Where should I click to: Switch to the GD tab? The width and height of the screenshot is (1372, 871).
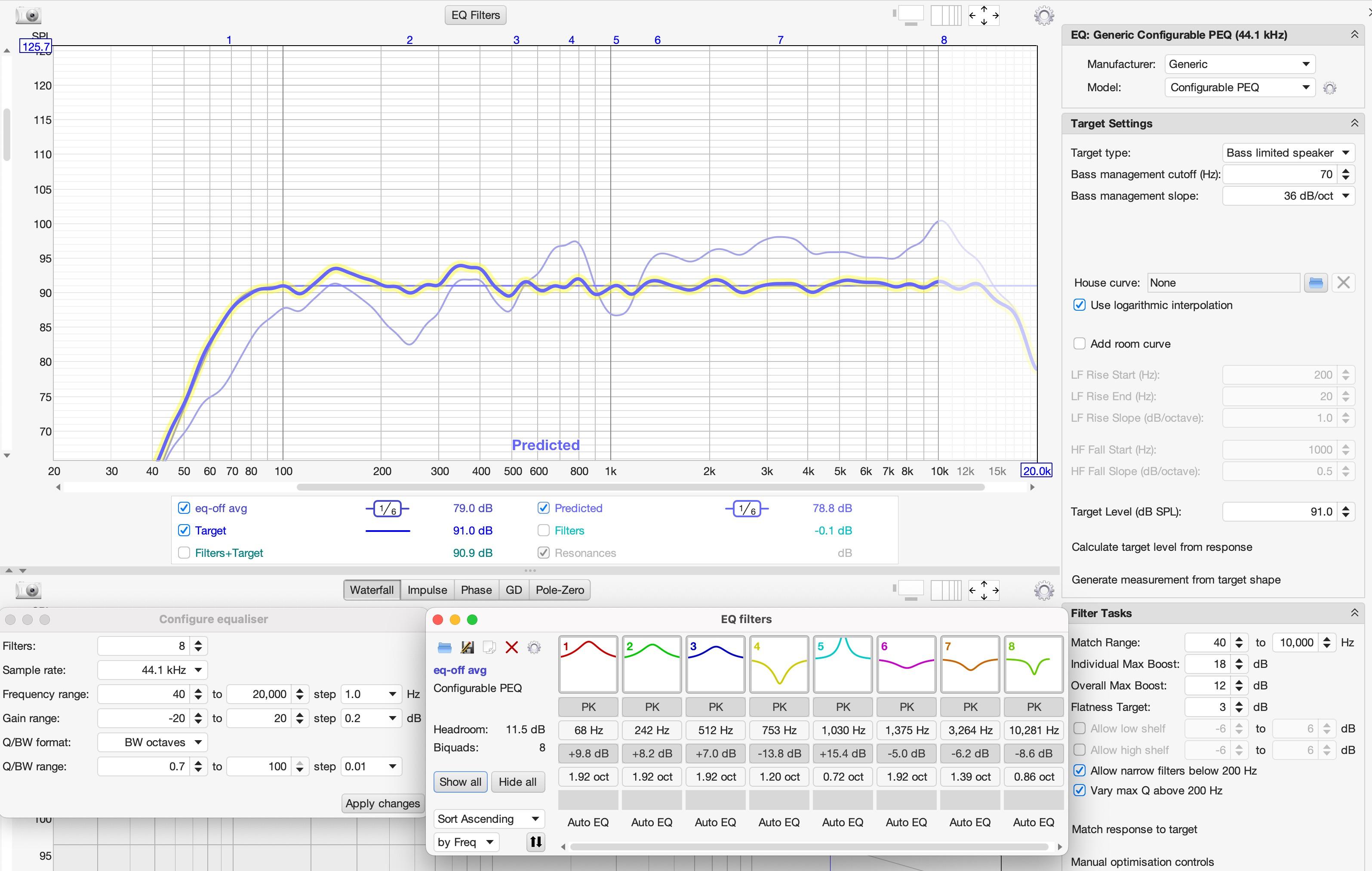point(514,590)
